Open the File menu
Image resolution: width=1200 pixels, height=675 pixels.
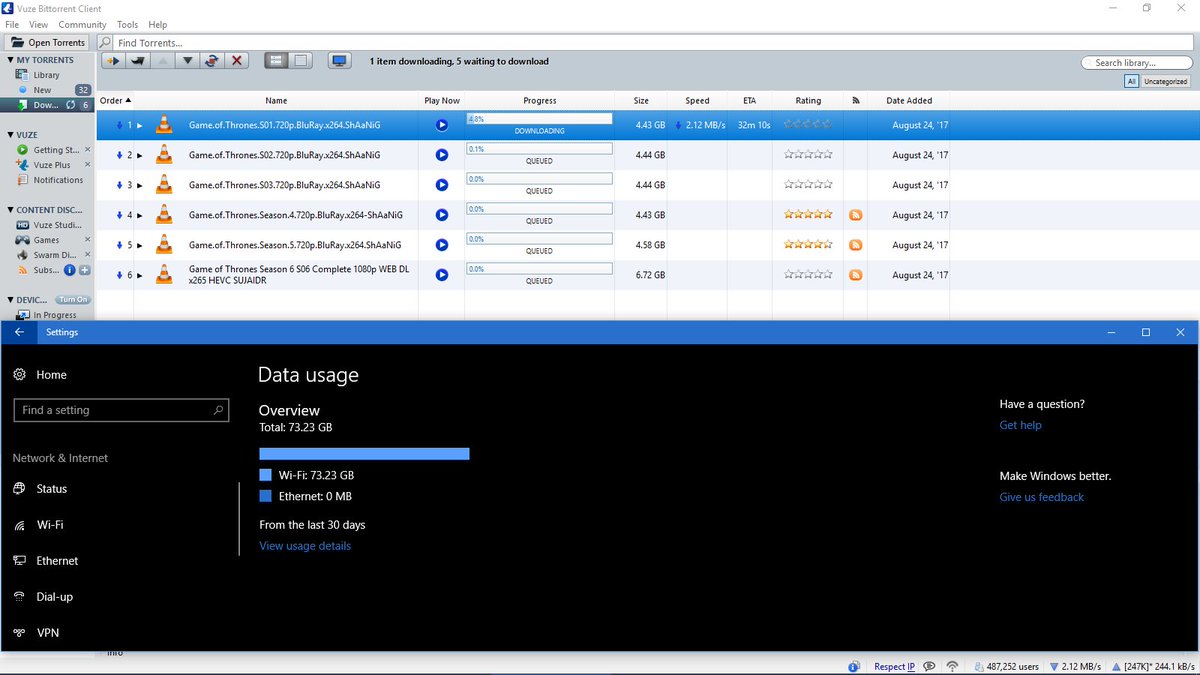click(x=12, y=24)
